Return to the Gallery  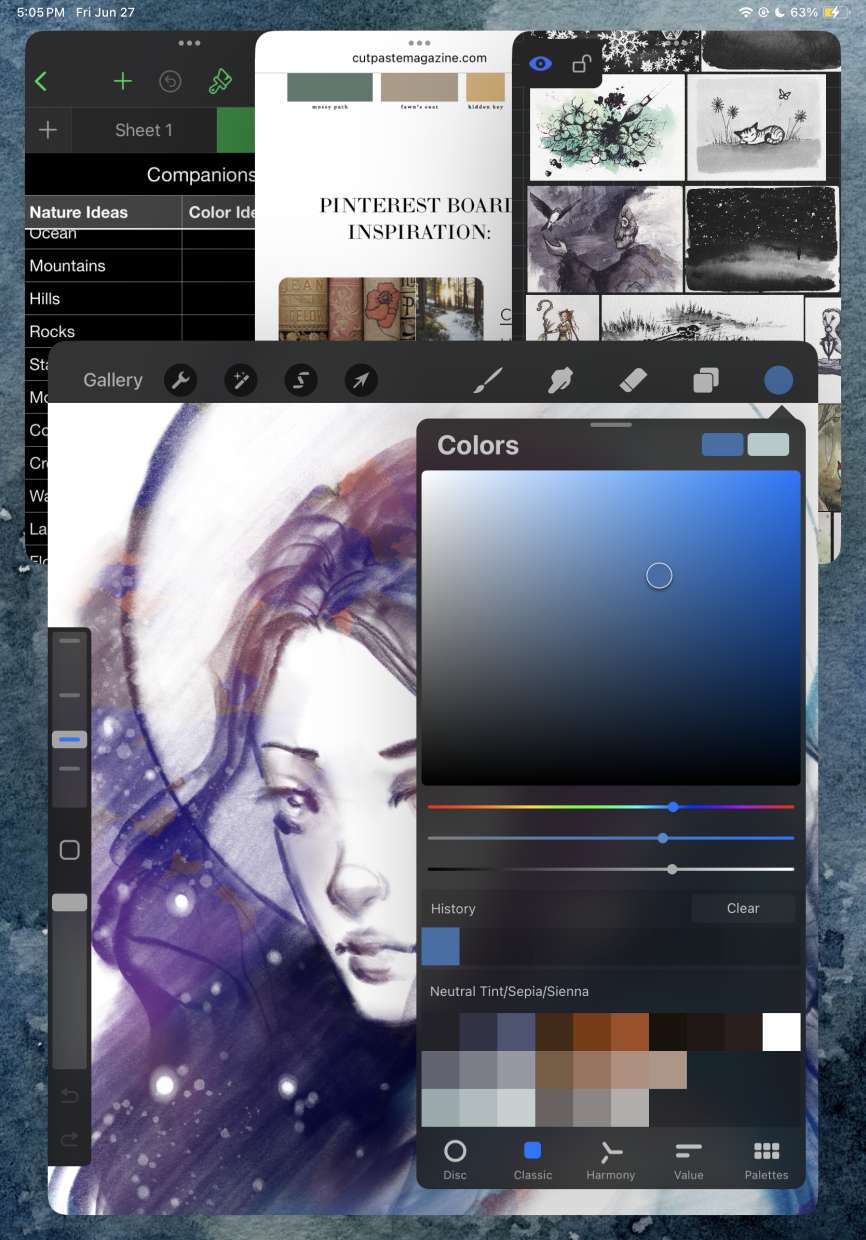pos(113,380)
